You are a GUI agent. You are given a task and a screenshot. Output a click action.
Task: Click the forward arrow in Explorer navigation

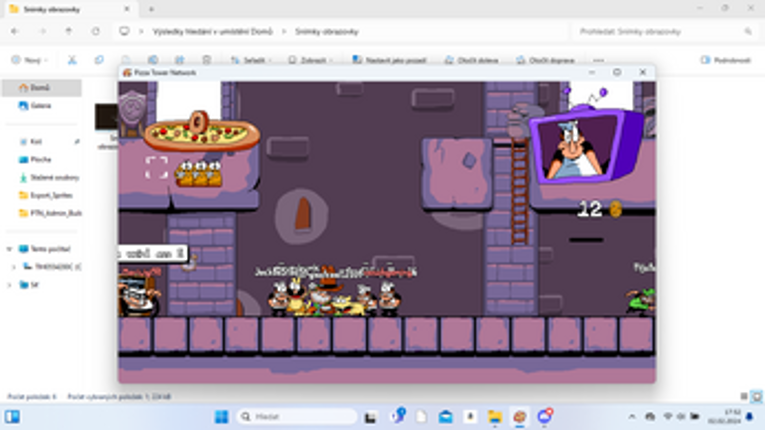[42, 31]
